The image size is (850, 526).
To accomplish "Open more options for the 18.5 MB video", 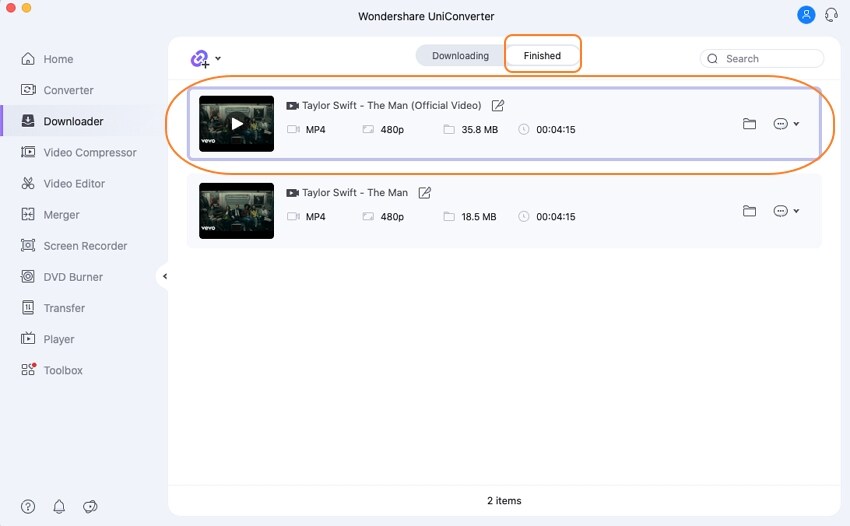I will (780, 211).
